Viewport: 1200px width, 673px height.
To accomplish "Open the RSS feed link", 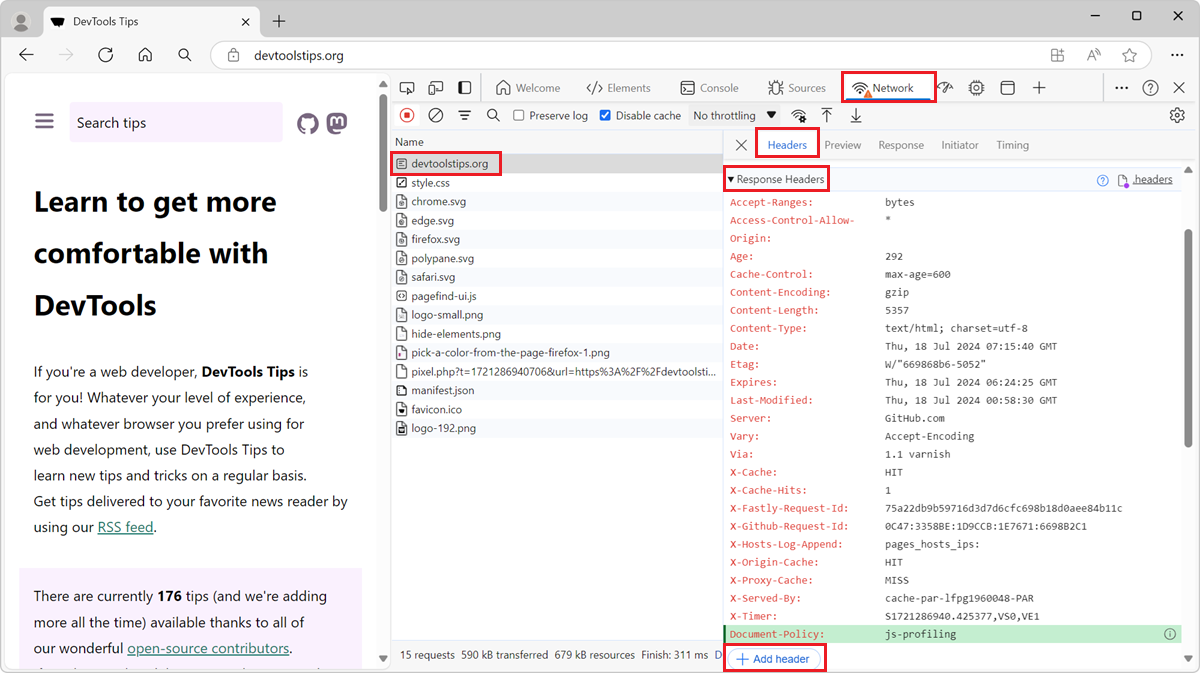I will (125, 527).
